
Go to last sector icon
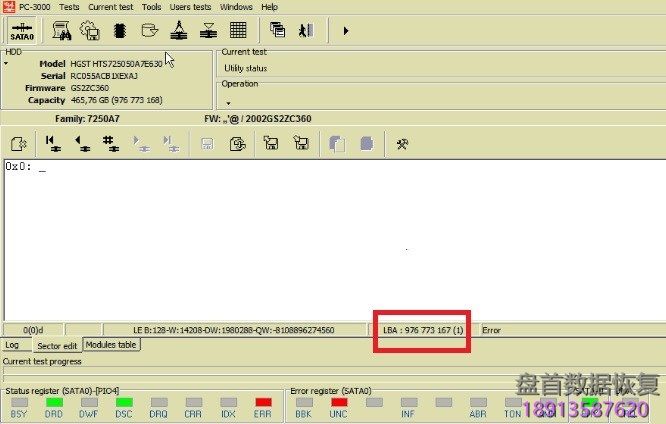point(171,144)
